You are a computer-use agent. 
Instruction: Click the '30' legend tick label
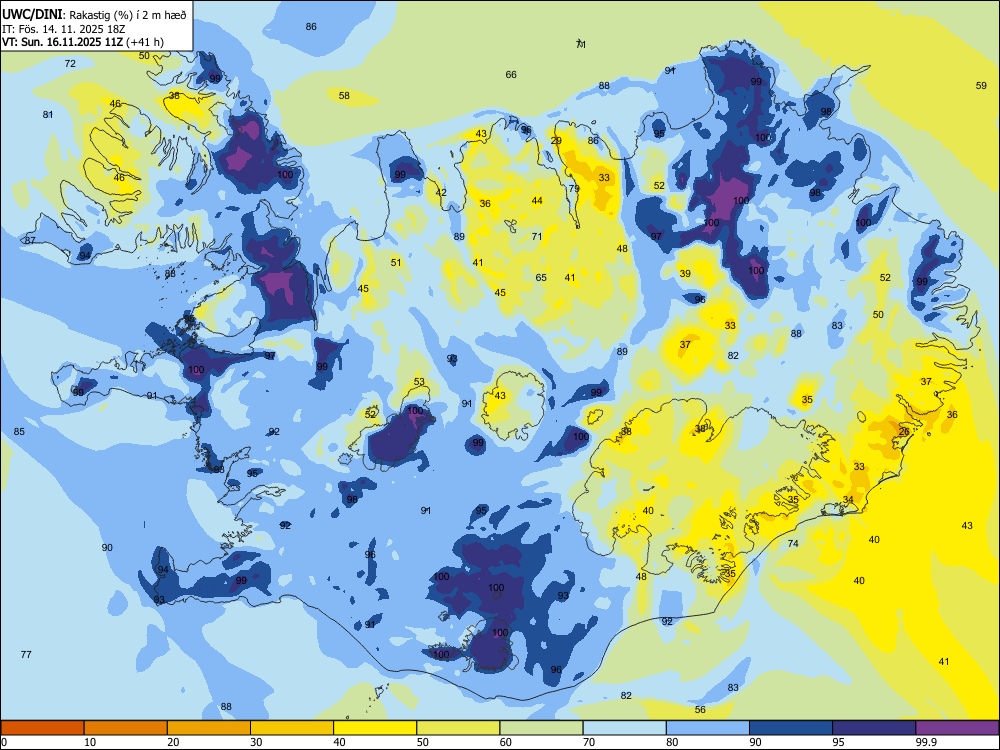click(x=256, y=742)
